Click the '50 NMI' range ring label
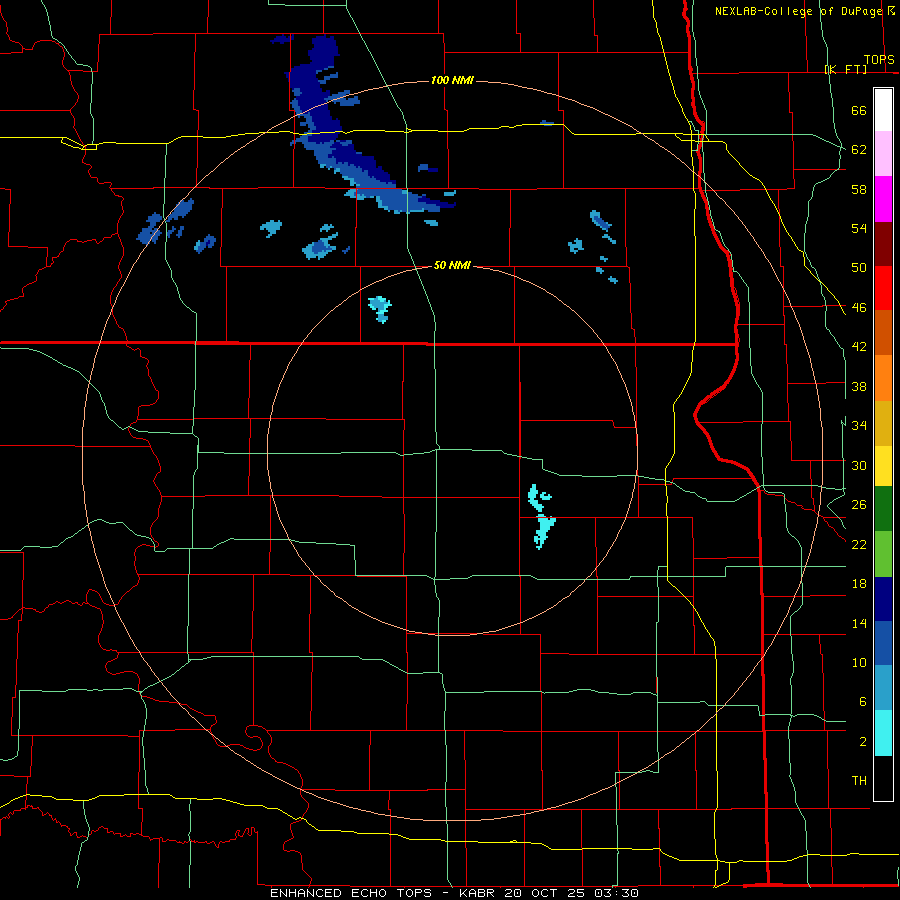 coord(452,265)
